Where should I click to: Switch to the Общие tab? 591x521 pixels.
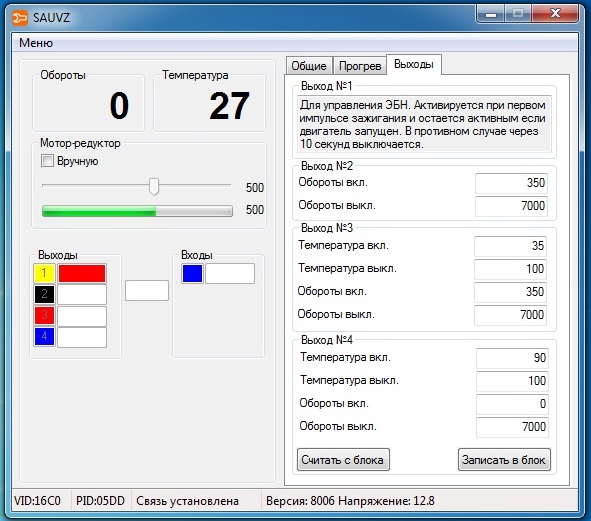point(309,66)
